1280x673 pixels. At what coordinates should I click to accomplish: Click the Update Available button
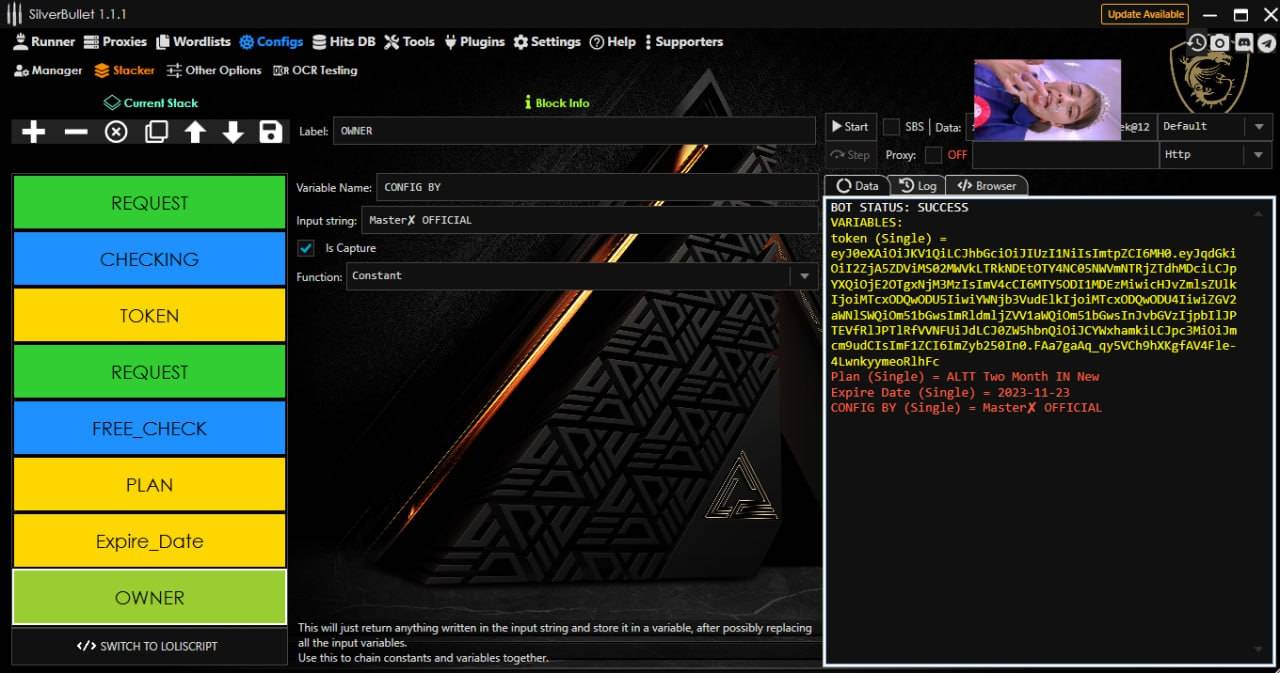pos(1145,14)
